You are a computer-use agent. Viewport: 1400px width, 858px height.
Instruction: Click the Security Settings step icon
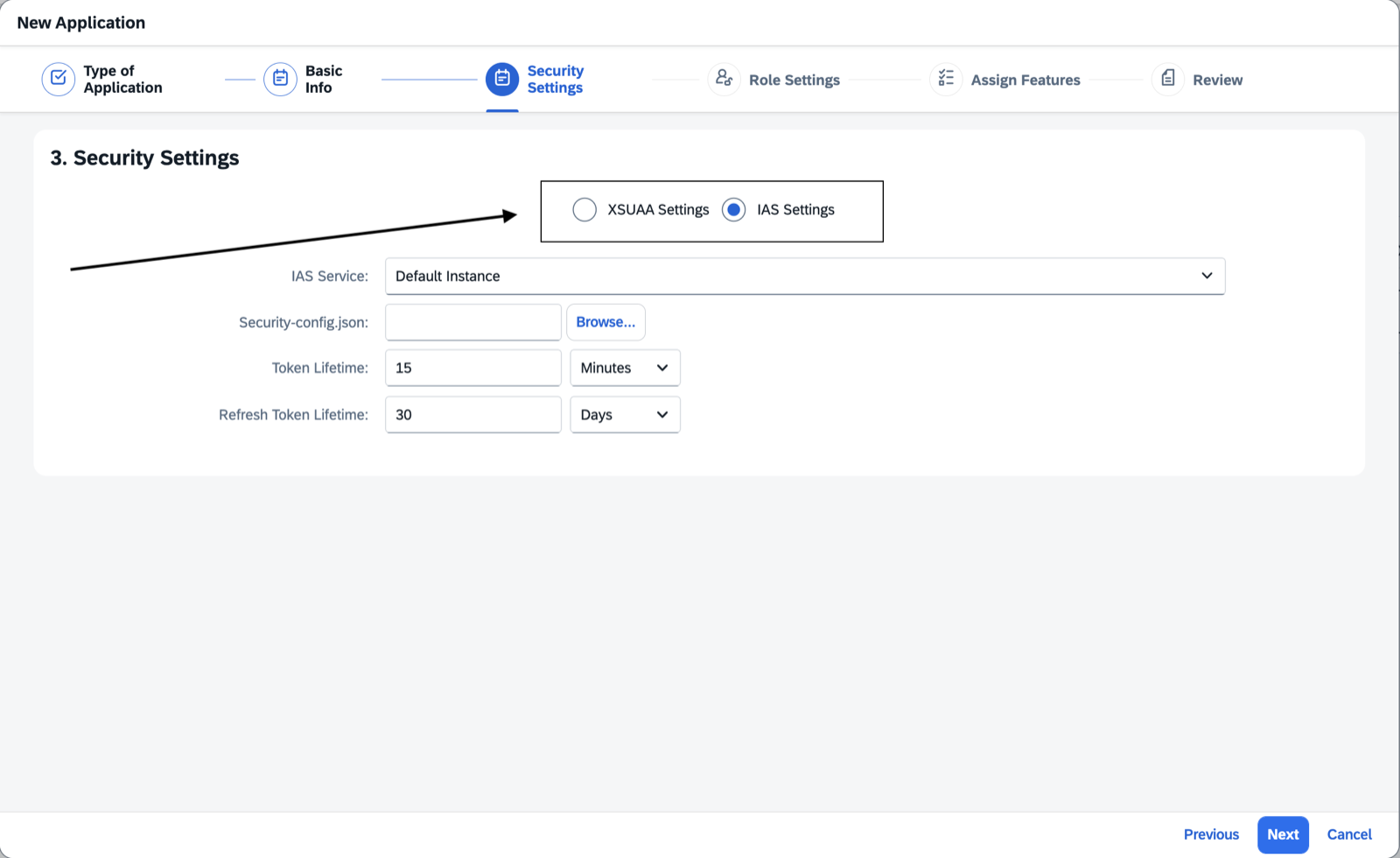[502, 79]
